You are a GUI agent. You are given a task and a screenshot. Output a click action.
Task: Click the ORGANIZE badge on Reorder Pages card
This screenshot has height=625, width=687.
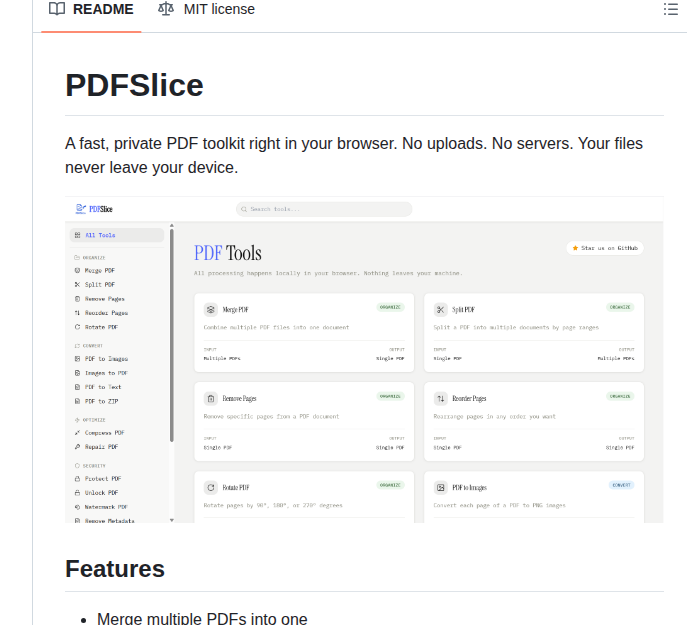point(620,396)
